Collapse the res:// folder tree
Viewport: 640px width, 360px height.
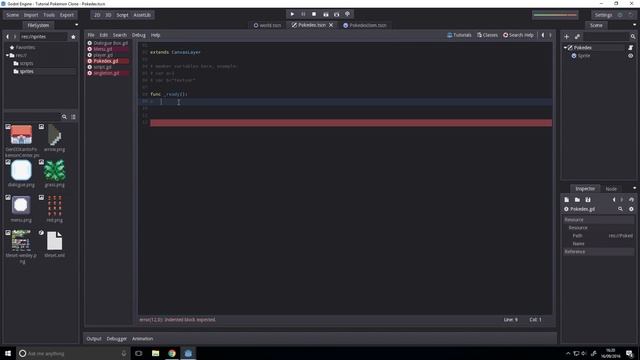(7, 55)
